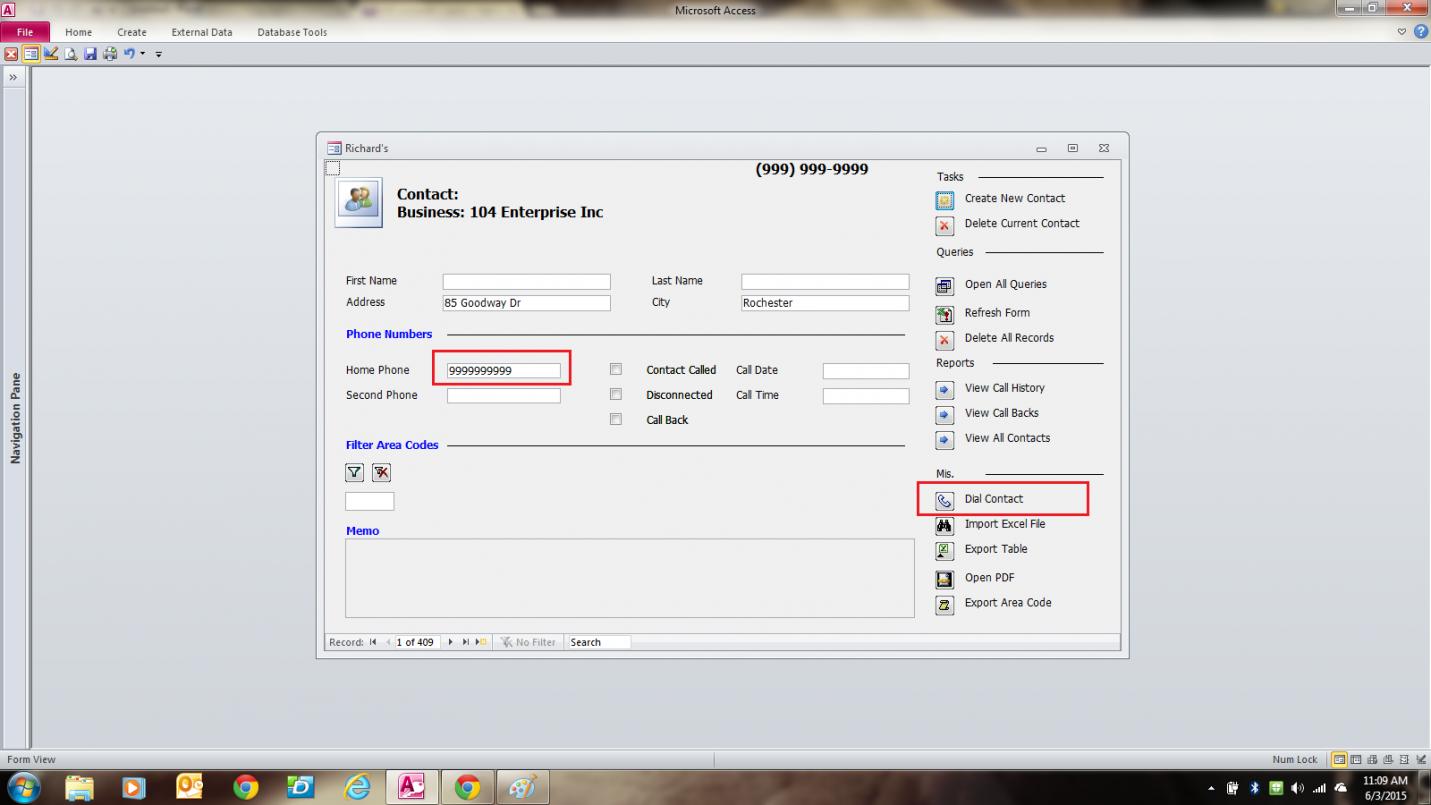The height and width of the screenshot is (805, 1431).
Task: Select the City field
Action: (x=825, y=303)
